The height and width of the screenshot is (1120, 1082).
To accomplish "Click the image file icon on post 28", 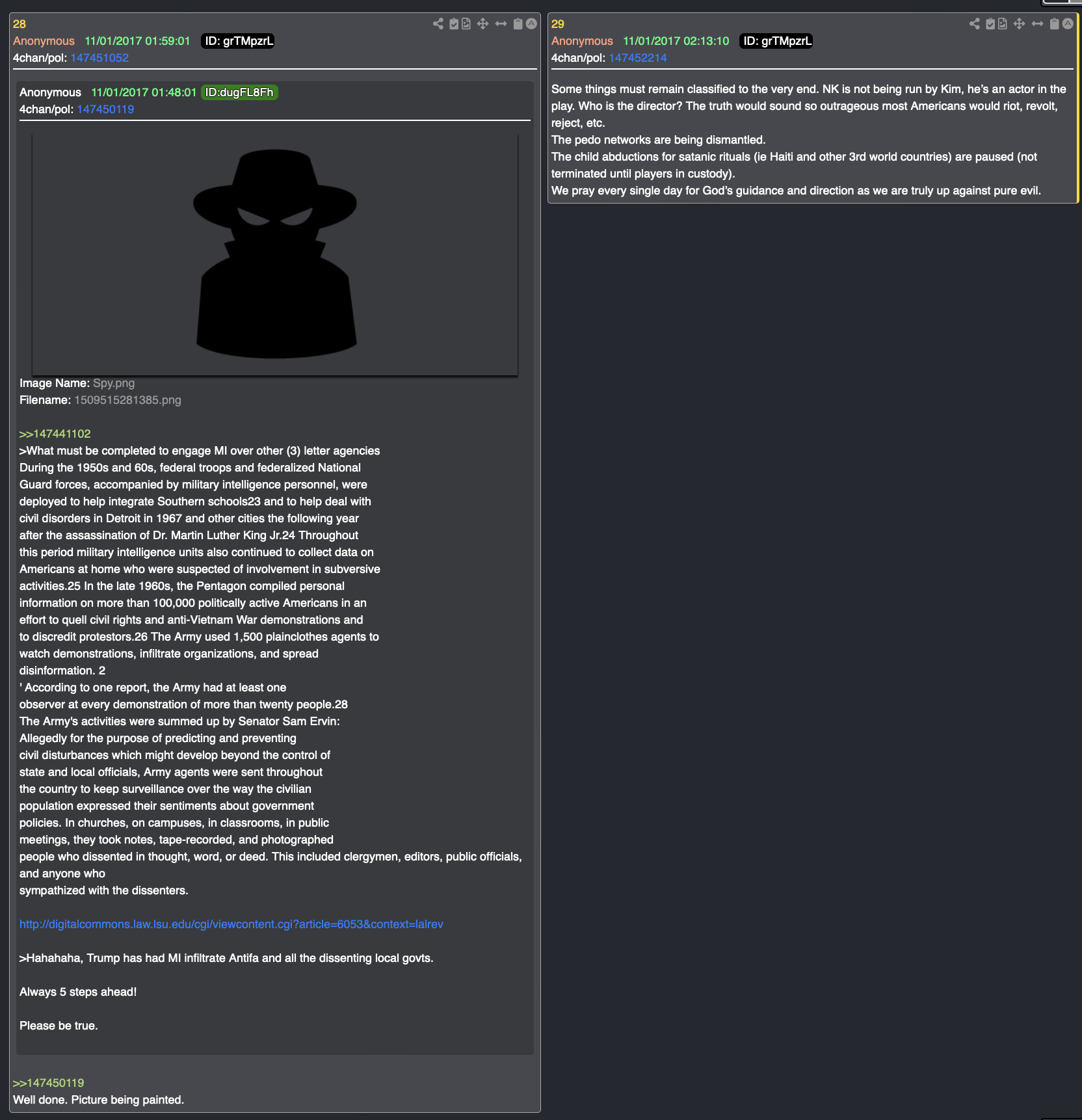I will 466,24.
